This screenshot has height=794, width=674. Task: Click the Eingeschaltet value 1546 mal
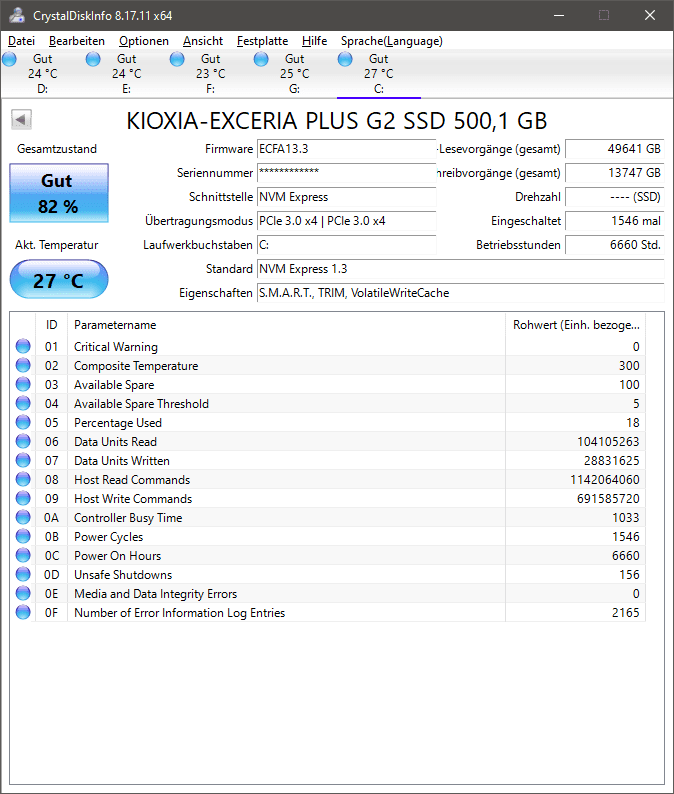point(615,221)
